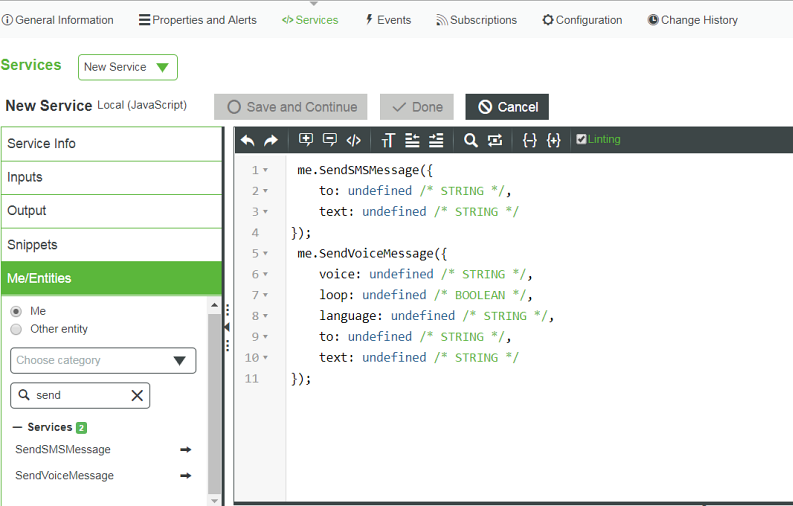Click the collapse all code folds icon
Screen dimensions: 793x506
(530, 140)
